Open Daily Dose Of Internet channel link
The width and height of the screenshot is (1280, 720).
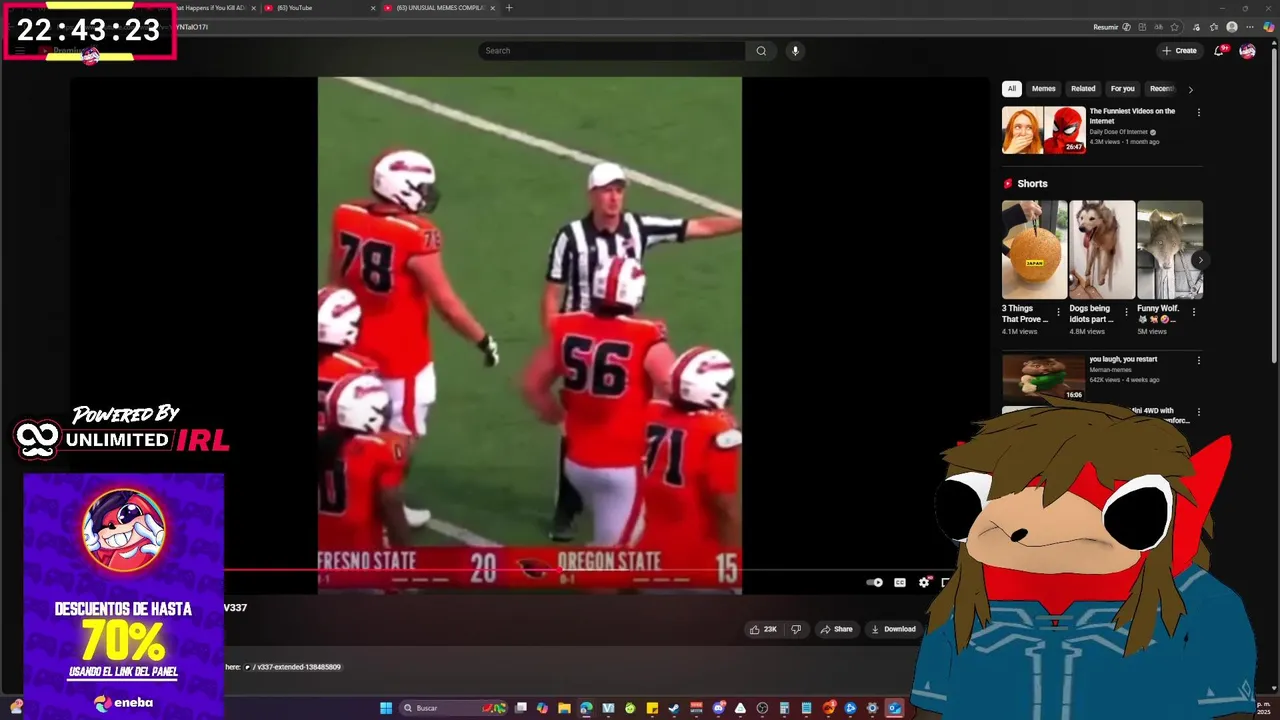coord(1119,132)
